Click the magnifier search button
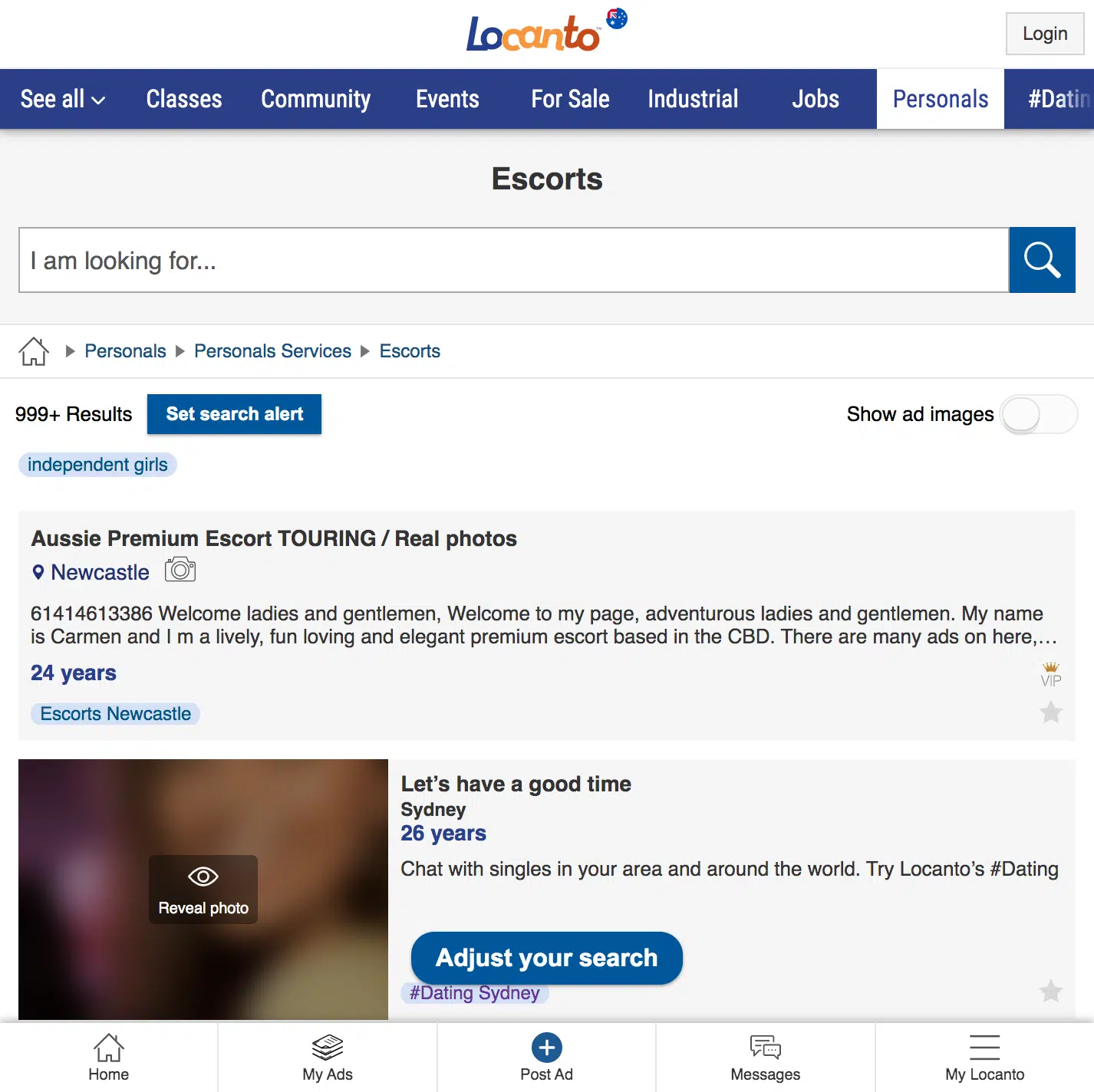 (1042, 260)
